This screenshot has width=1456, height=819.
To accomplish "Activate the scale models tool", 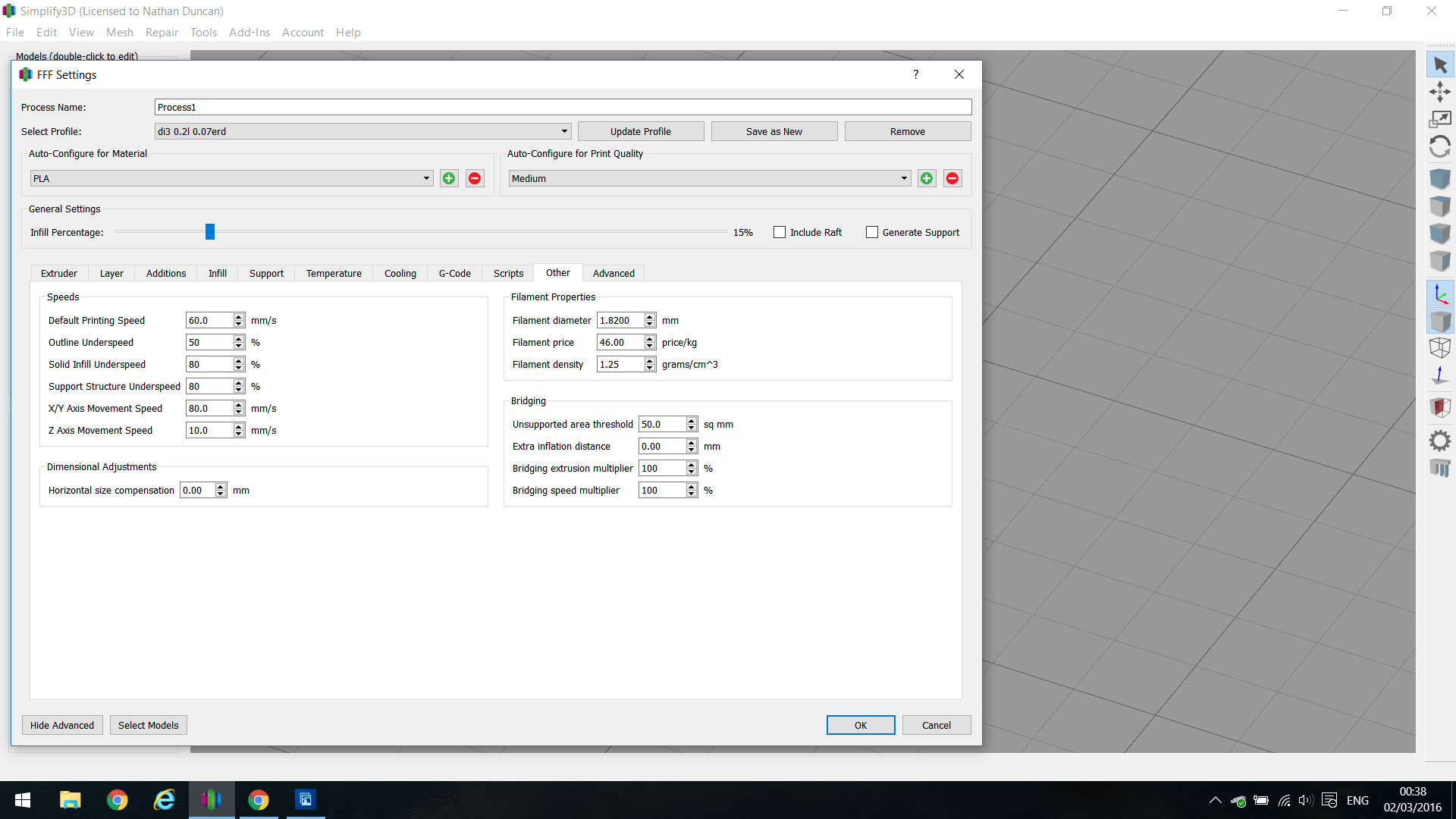I will (1440, 119).
